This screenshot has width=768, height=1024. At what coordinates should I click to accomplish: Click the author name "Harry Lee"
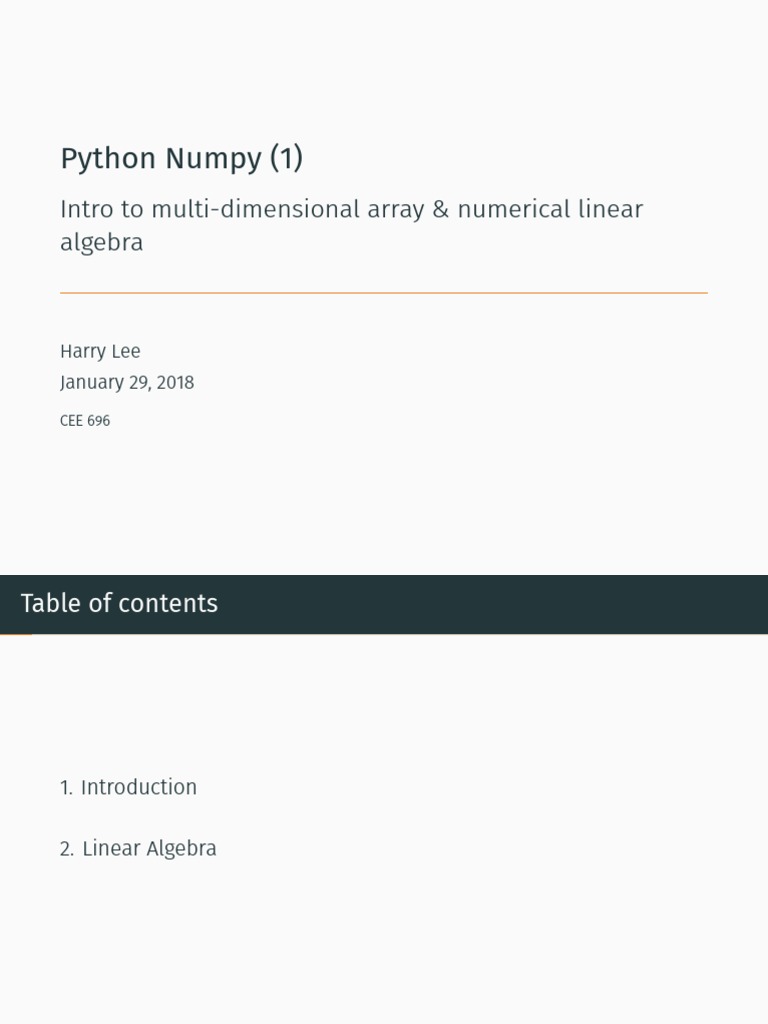point(100,352)
